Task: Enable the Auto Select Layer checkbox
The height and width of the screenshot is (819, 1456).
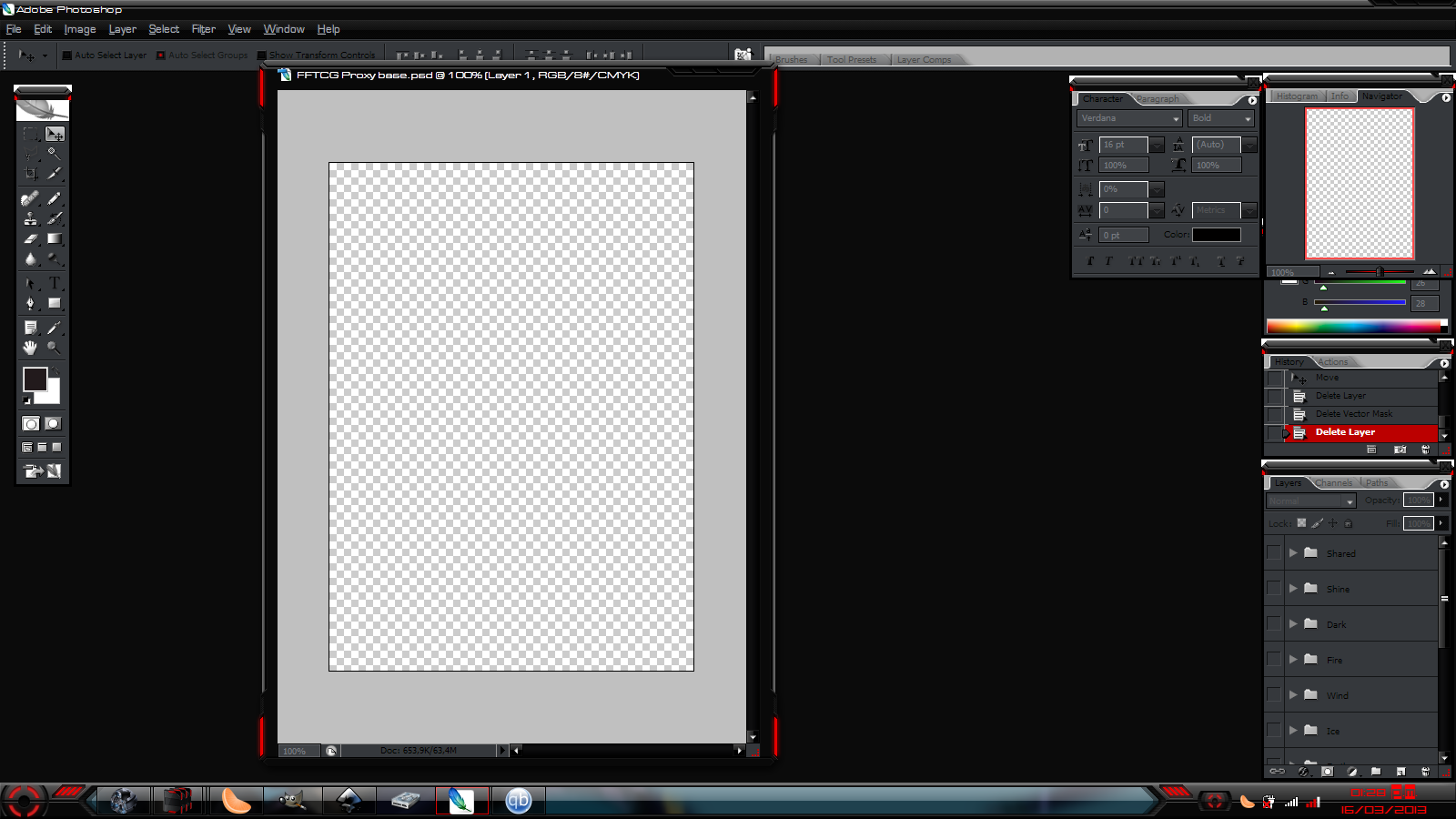Action: point(67,56)
